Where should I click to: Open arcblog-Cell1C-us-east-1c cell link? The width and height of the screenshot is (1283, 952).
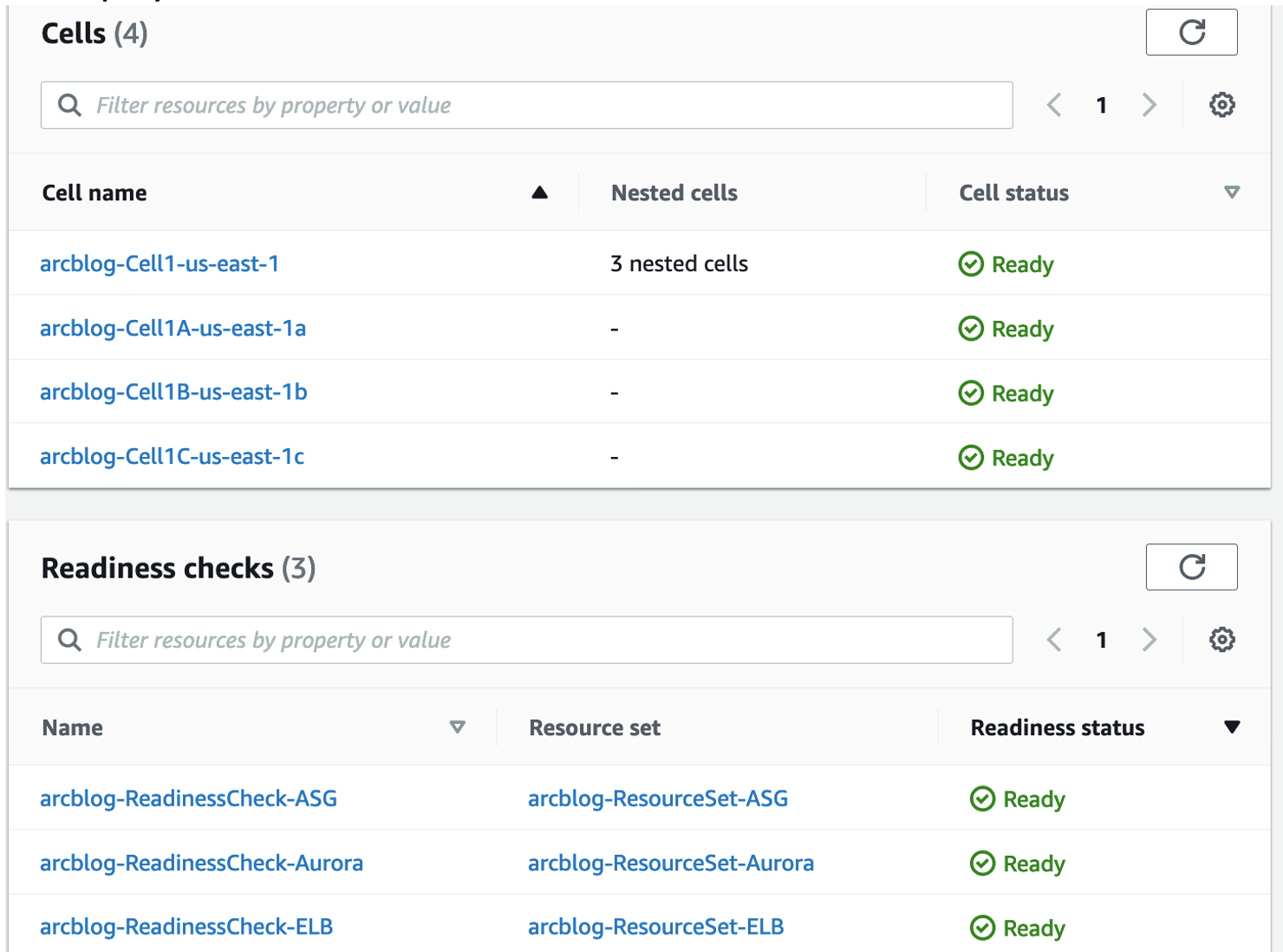172,456
